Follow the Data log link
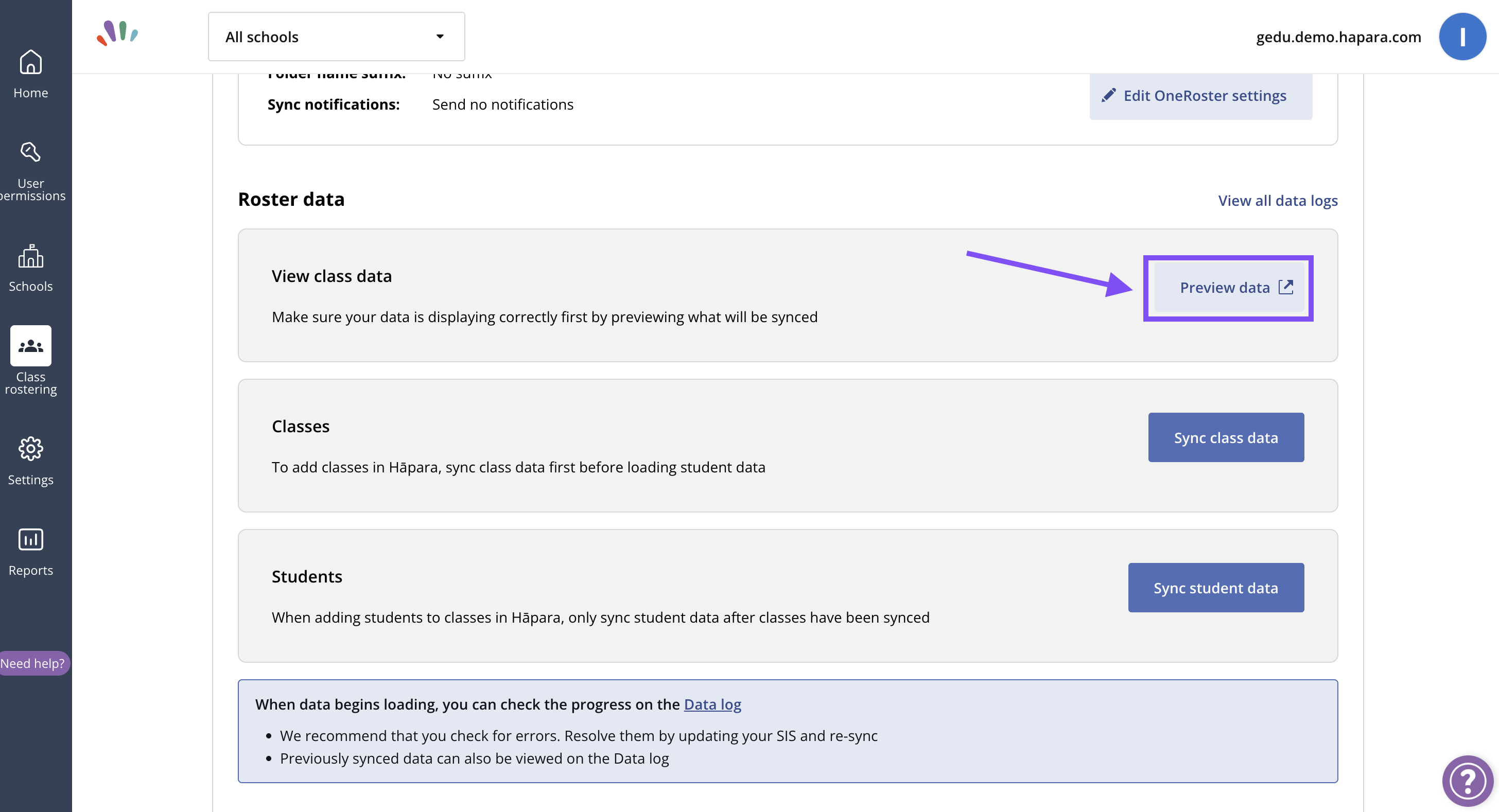Image resolution: width=1499 pixels, height=812 pixels. [712, 704]
